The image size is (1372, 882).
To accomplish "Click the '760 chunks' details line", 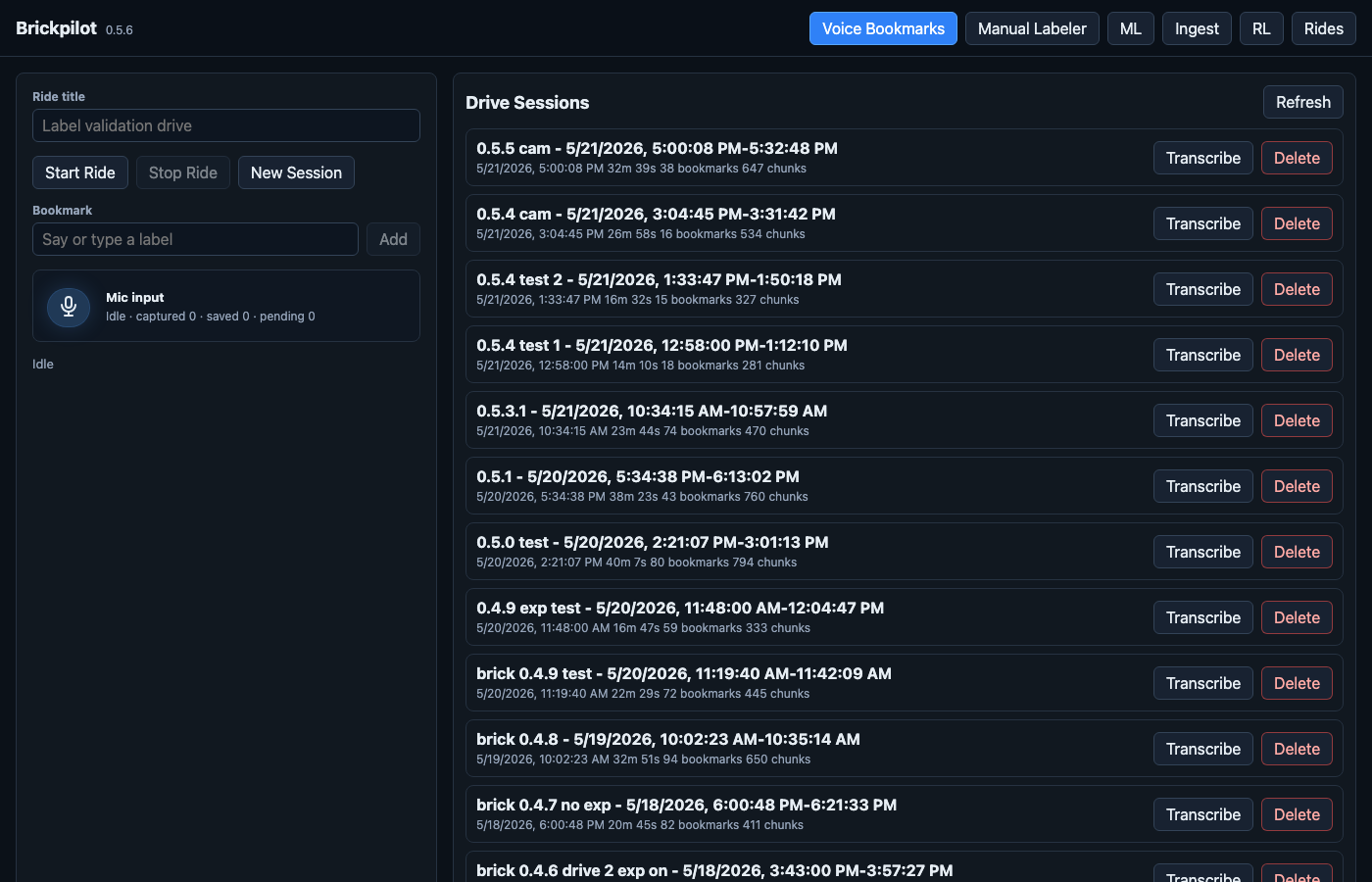I will (642, 497).
